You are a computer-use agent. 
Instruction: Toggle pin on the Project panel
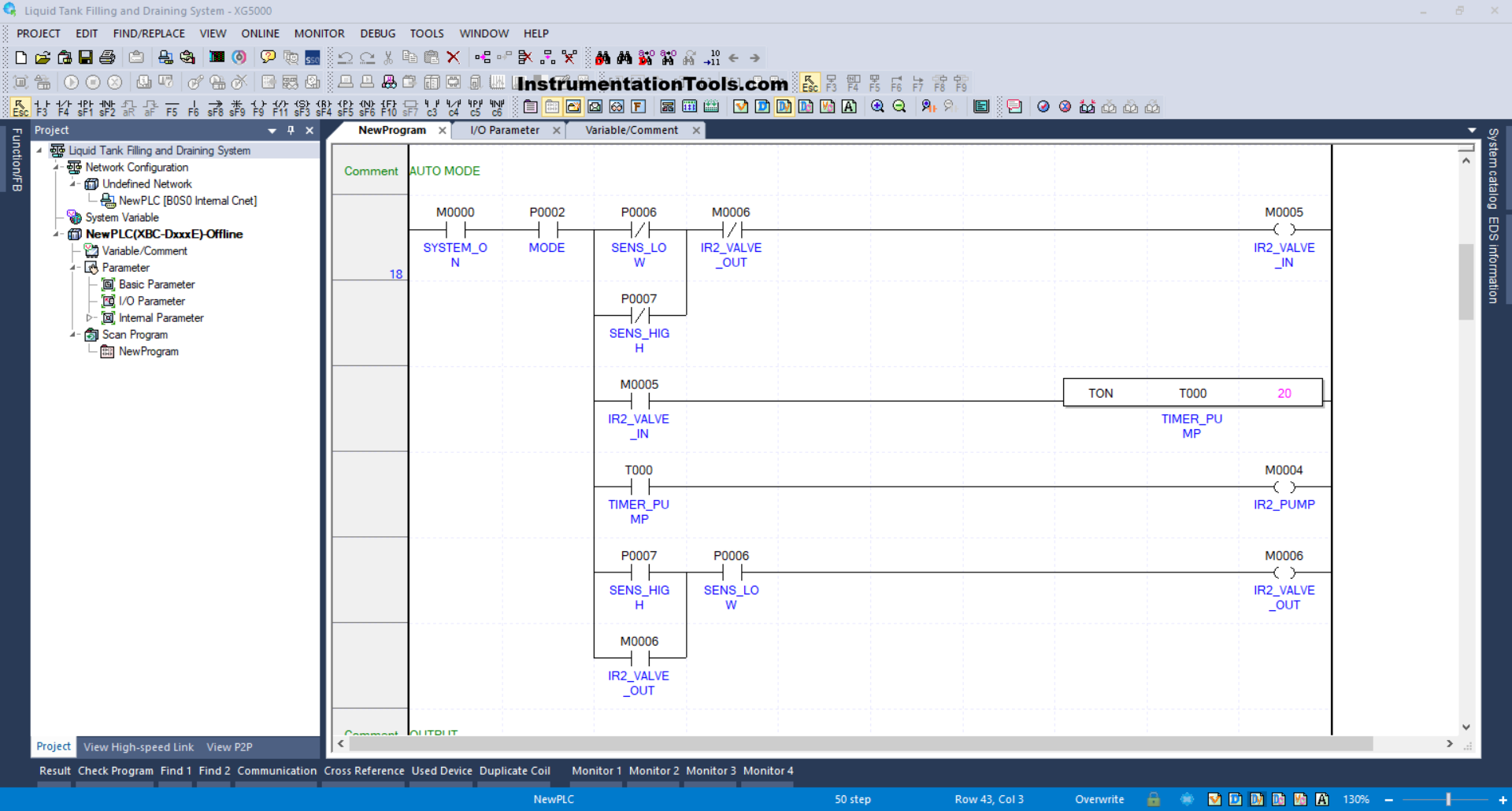coord(291,131)
